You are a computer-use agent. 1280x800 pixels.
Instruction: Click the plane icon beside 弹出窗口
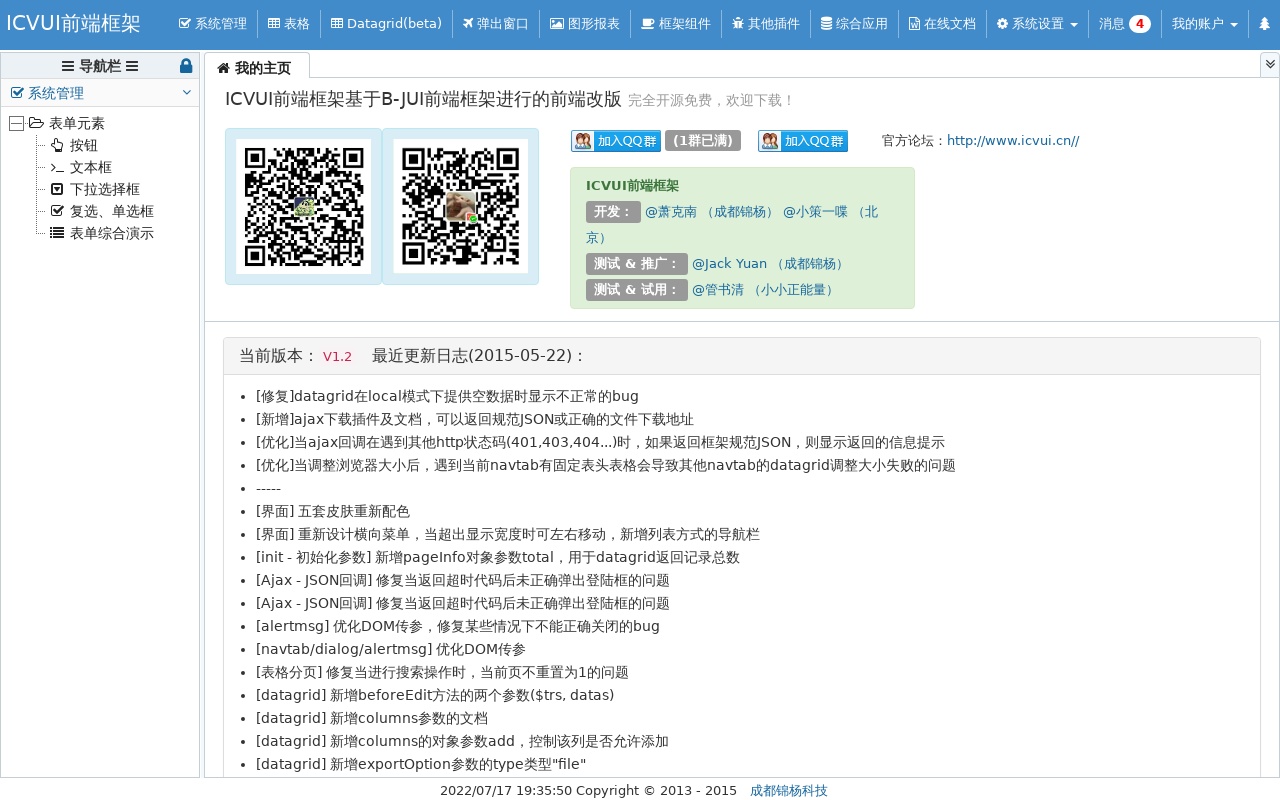click(x=468, y=23)
